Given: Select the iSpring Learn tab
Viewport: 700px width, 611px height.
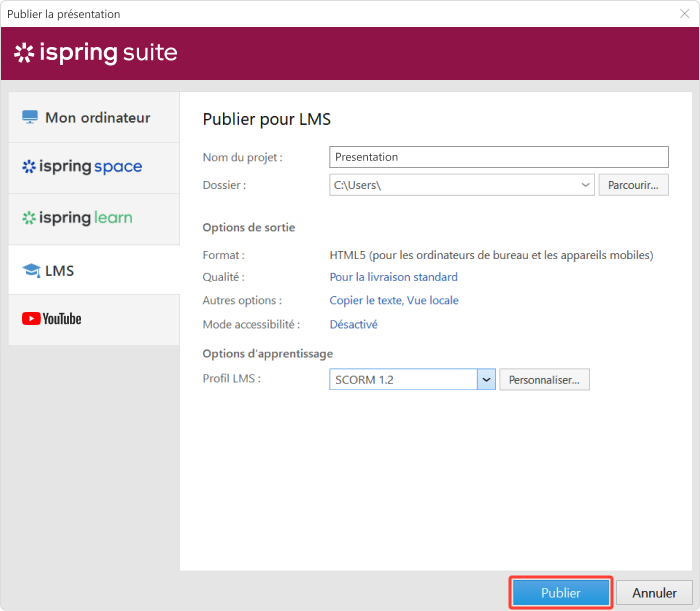Looking at the screenshot, I should (x=94, y=219).
